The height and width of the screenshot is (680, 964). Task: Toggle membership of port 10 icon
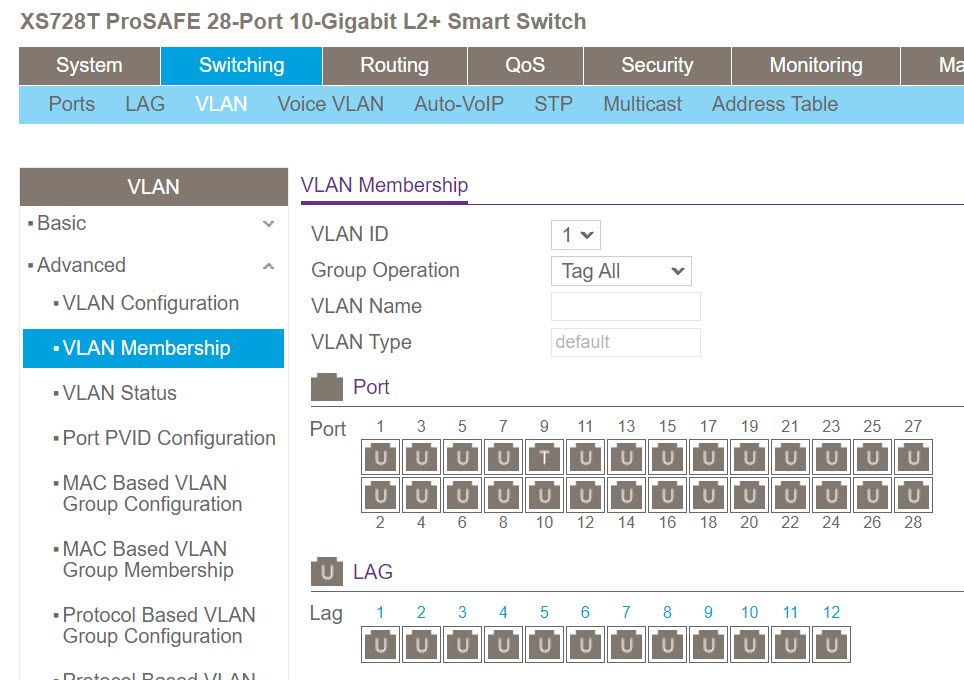tap(544, 495)
